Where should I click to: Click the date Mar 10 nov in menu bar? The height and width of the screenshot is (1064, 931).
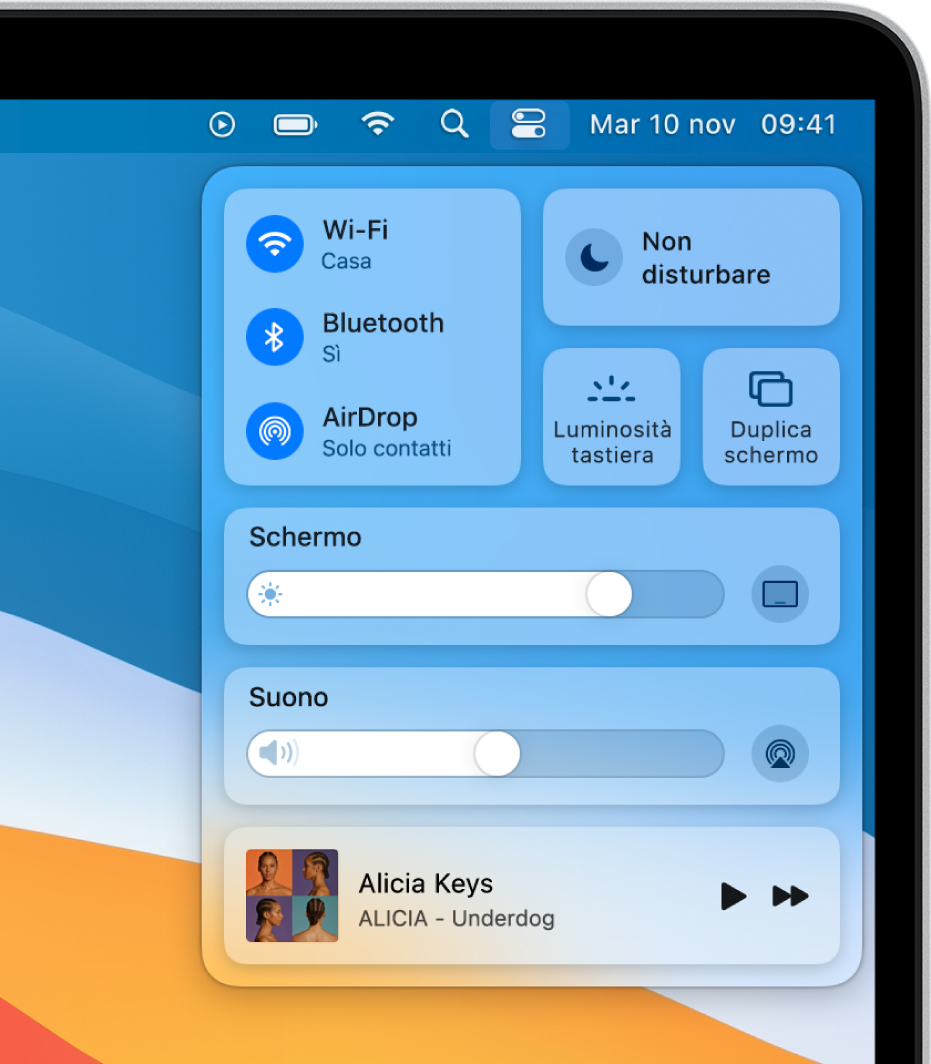tap(662, 124)
